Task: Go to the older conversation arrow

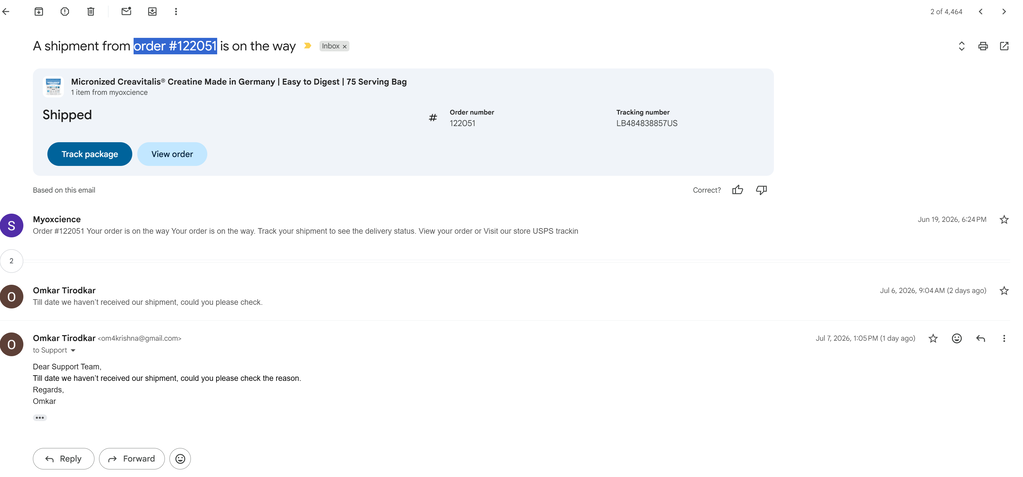Action: [x=1003, y=12]
